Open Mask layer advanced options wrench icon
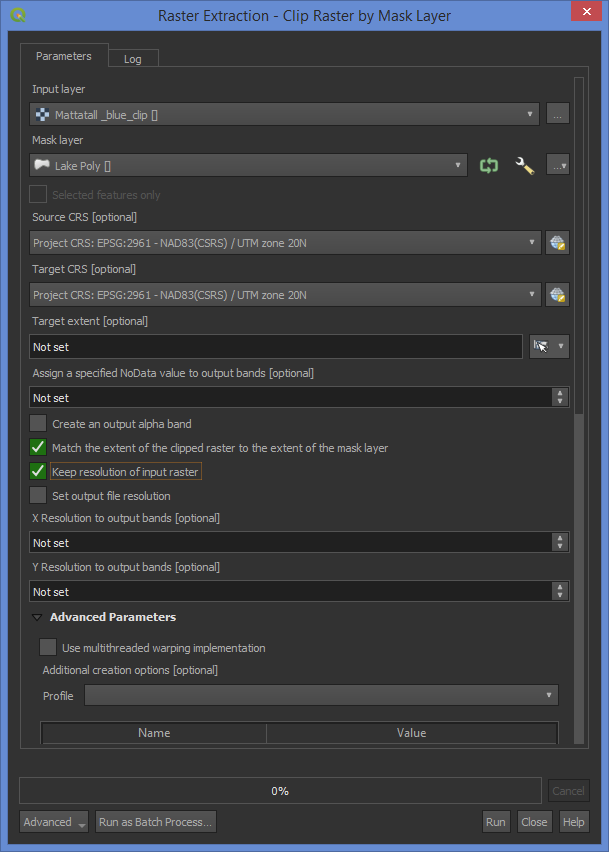The height and width of the screenshot is (852, 609). click(524, 166)
